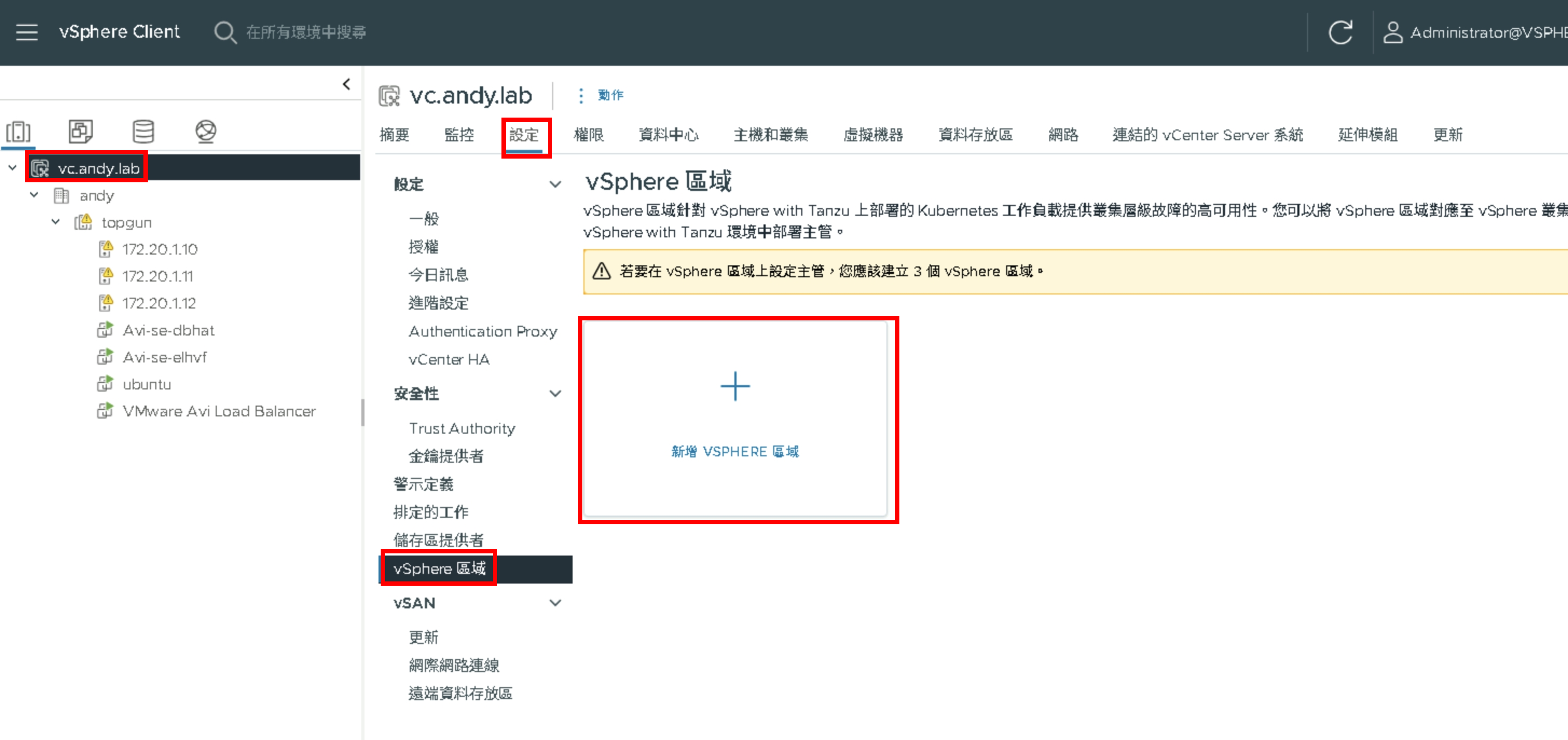The image size is (1568, 740).
Task: Click the plus icon to add zone
Action: pos(735,386)
